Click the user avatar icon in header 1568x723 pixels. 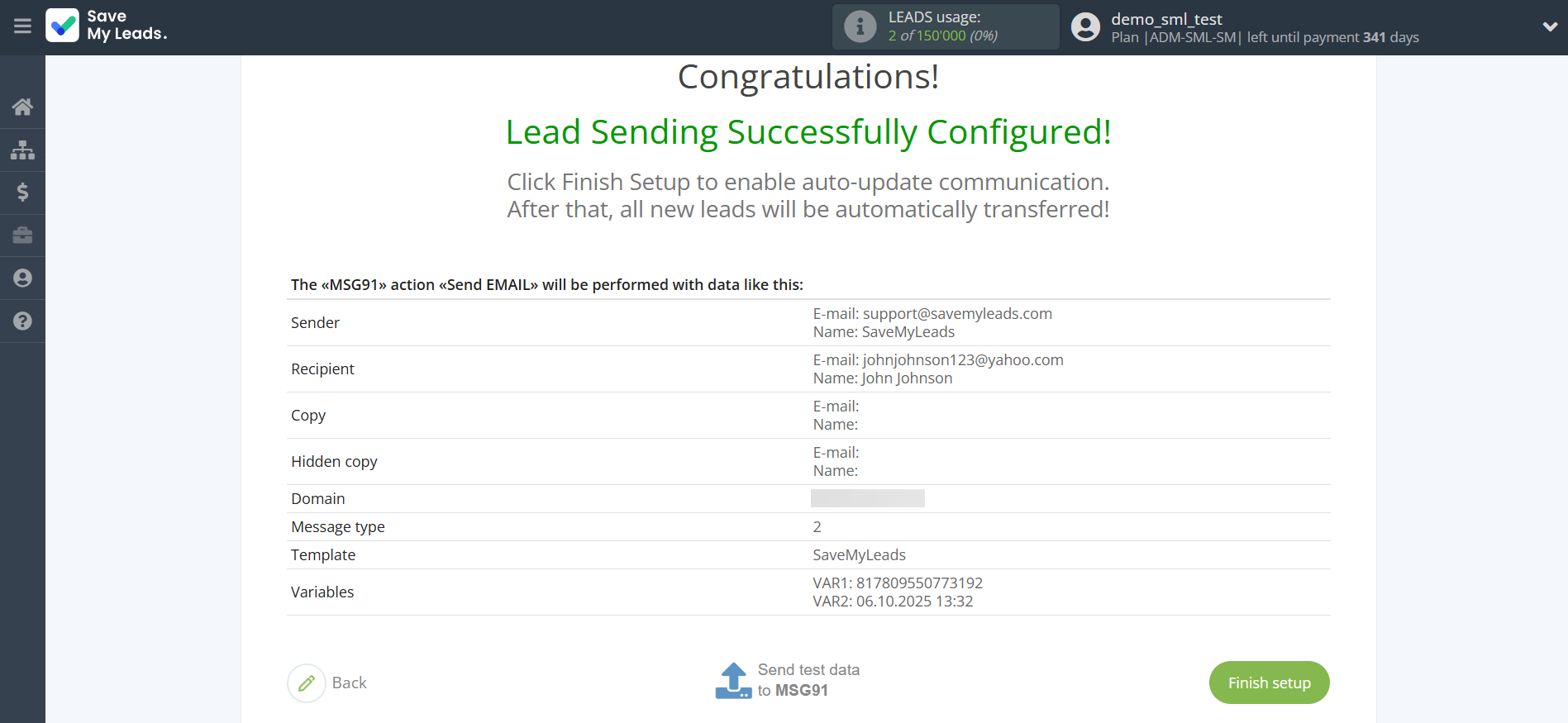1085,26
